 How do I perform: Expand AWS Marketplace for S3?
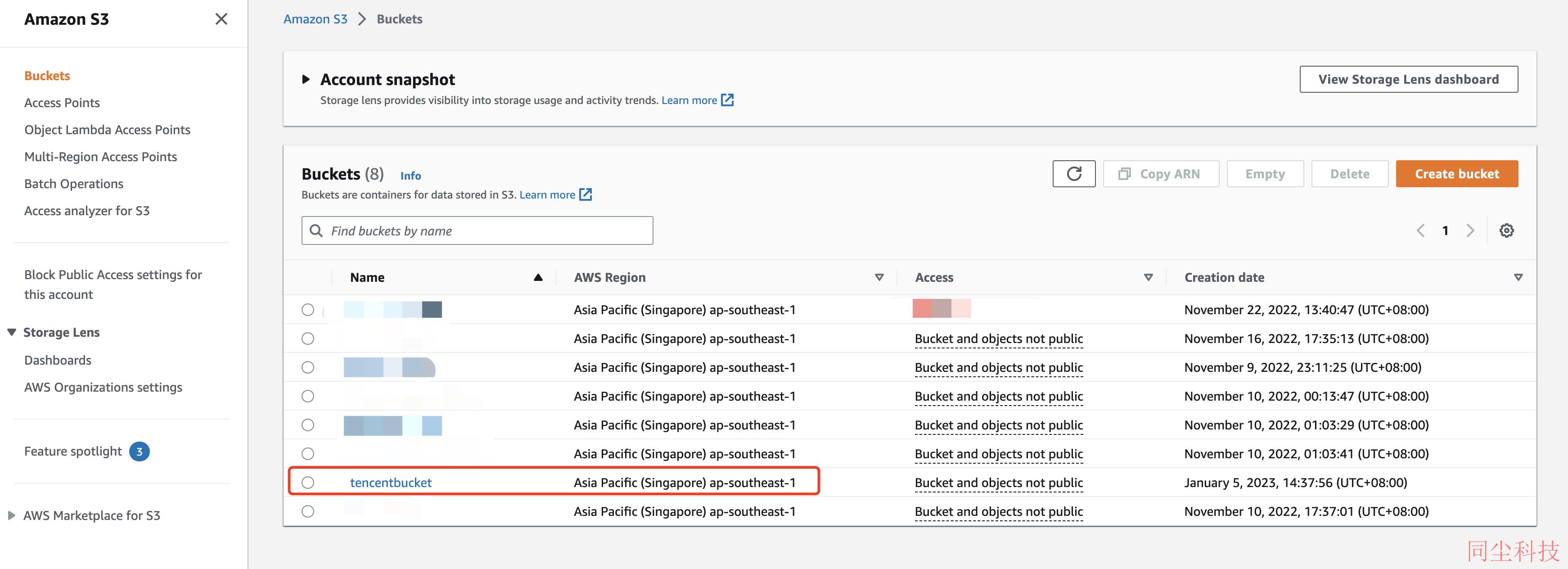click(x=12, y=515)
